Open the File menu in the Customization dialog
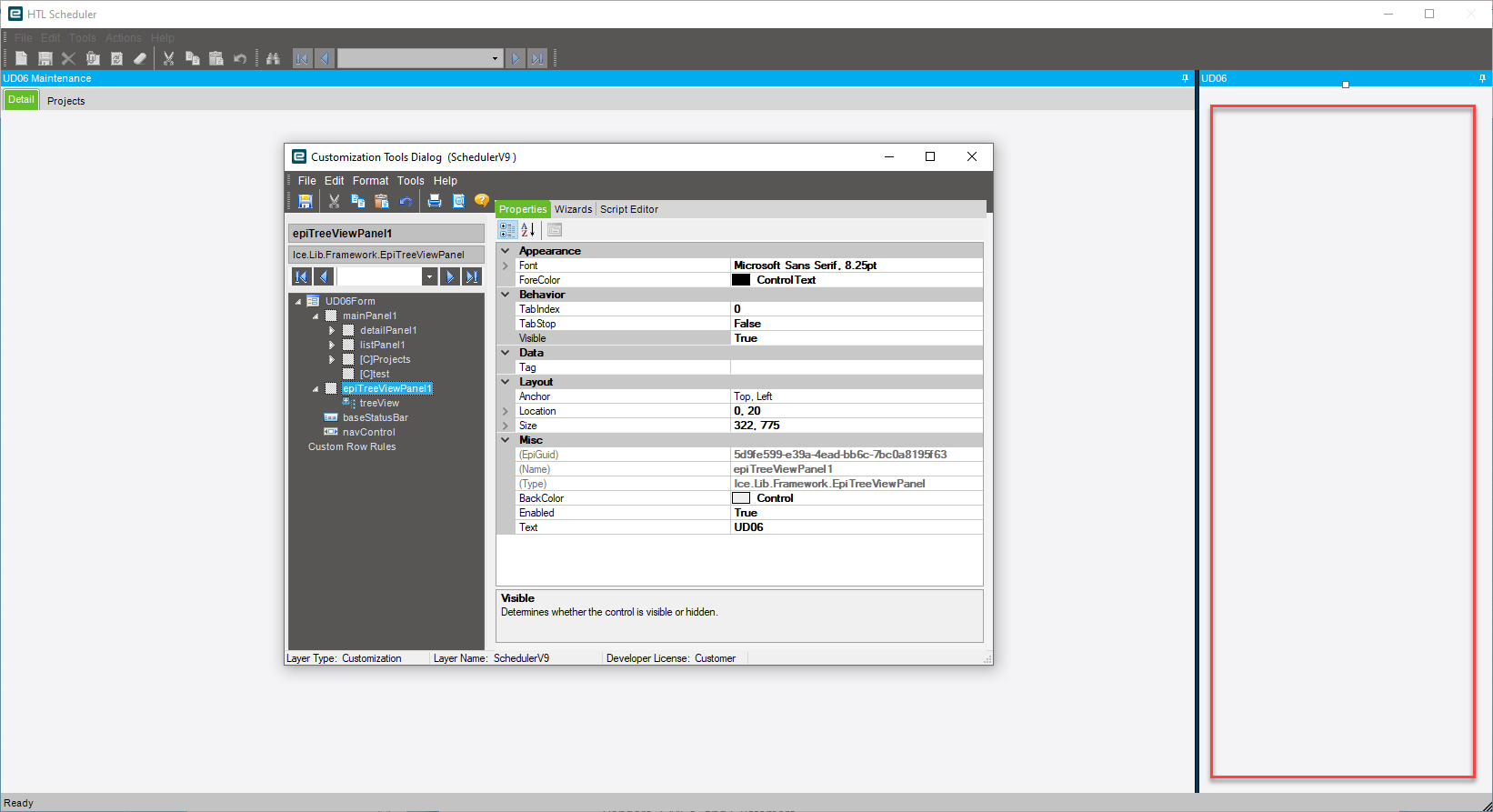Screen dimensions: 1493x812 (x=307, y=181)
